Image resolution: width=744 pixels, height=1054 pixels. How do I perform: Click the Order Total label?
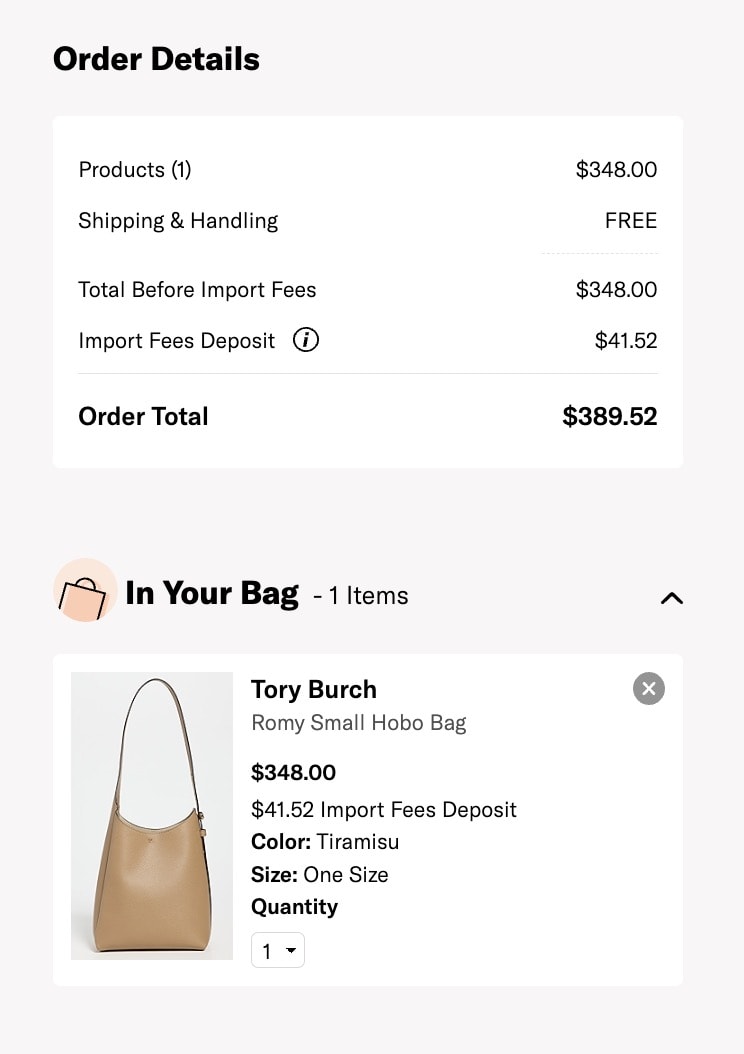pyautogui.click(x=143, y=416)
